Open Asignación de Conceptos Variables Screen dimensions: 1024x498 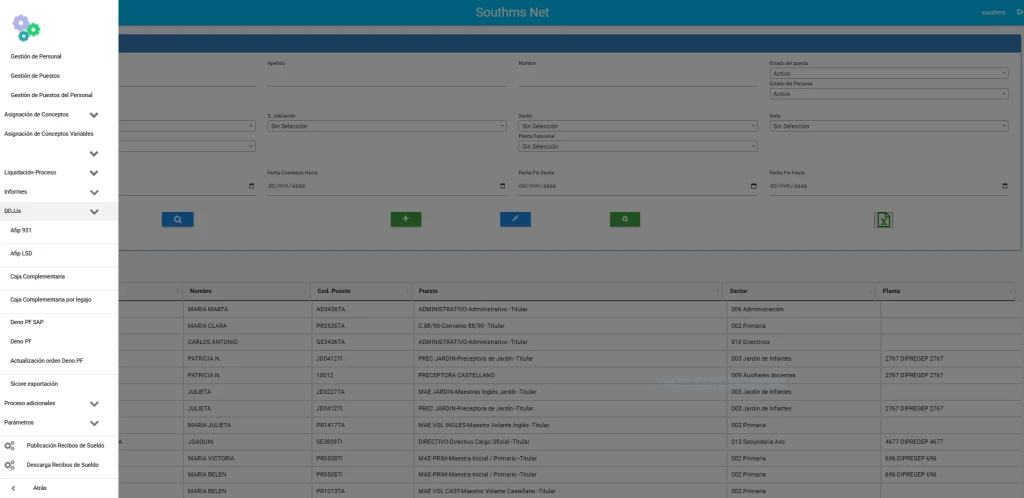[49, 133]
